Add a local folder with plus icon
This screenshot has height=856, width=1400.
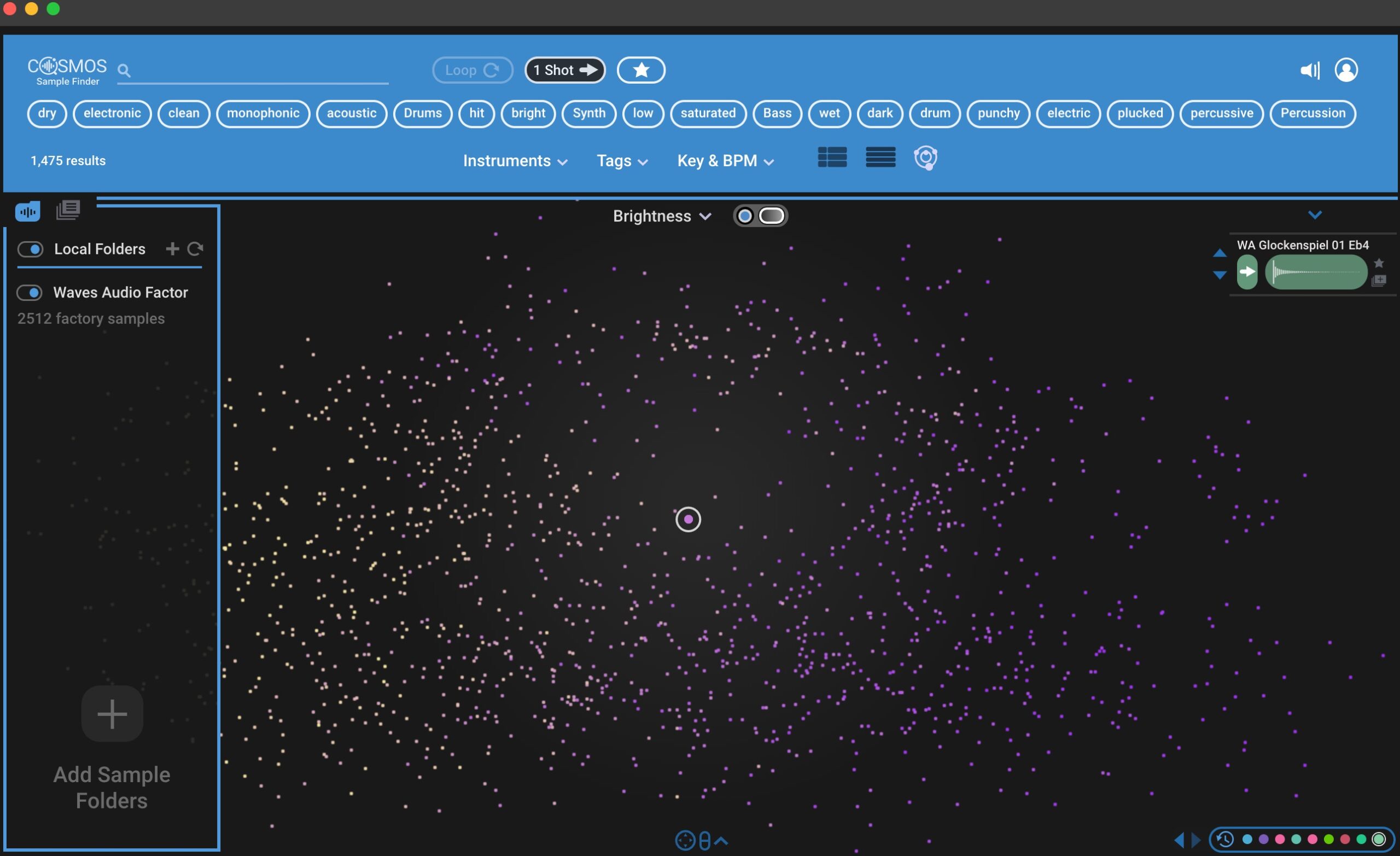pos(172,249)
